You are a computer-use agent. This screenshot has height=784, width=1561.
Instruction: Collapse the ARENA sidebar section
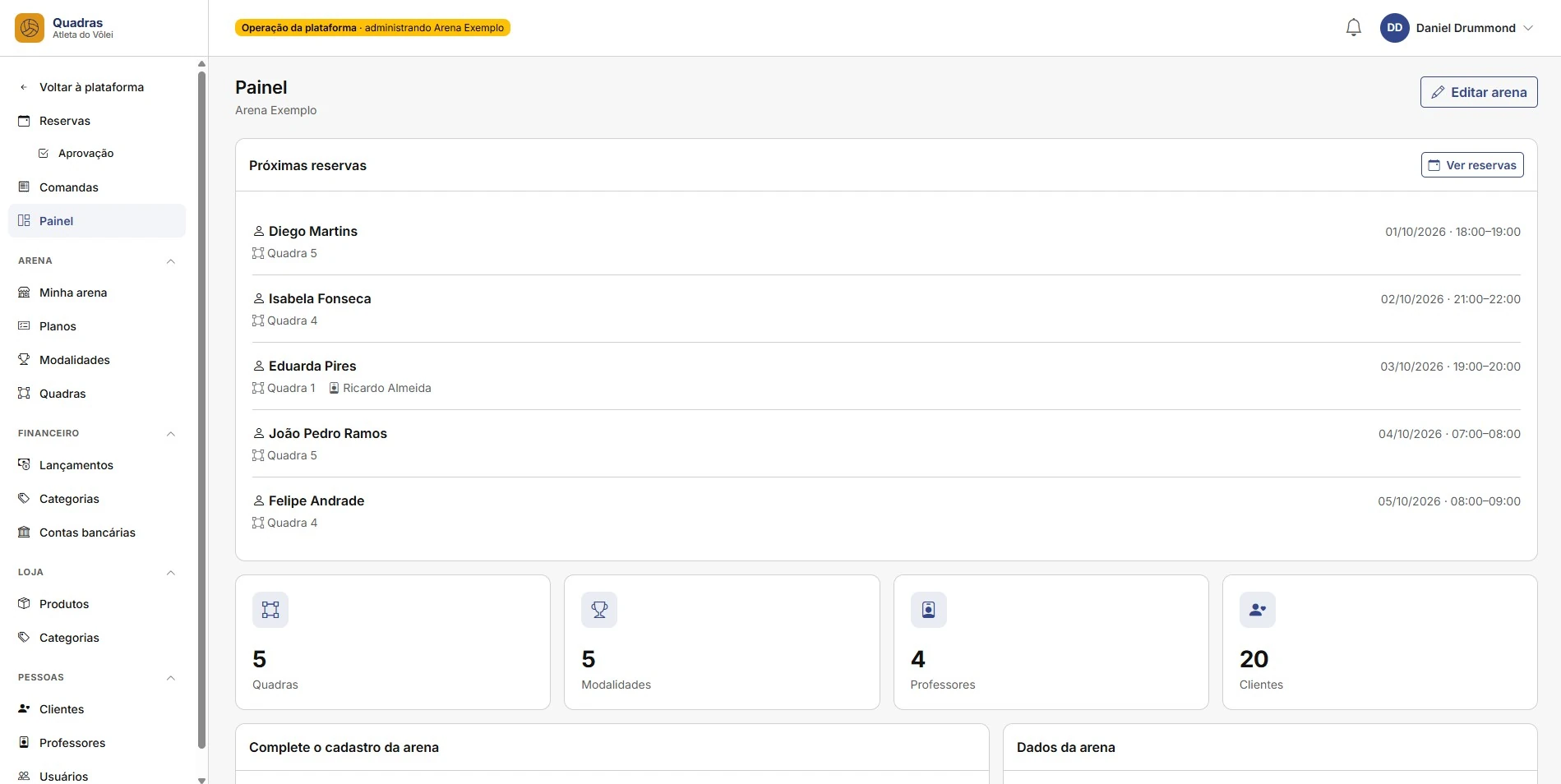pyautogui.click(x=171, y=261)
